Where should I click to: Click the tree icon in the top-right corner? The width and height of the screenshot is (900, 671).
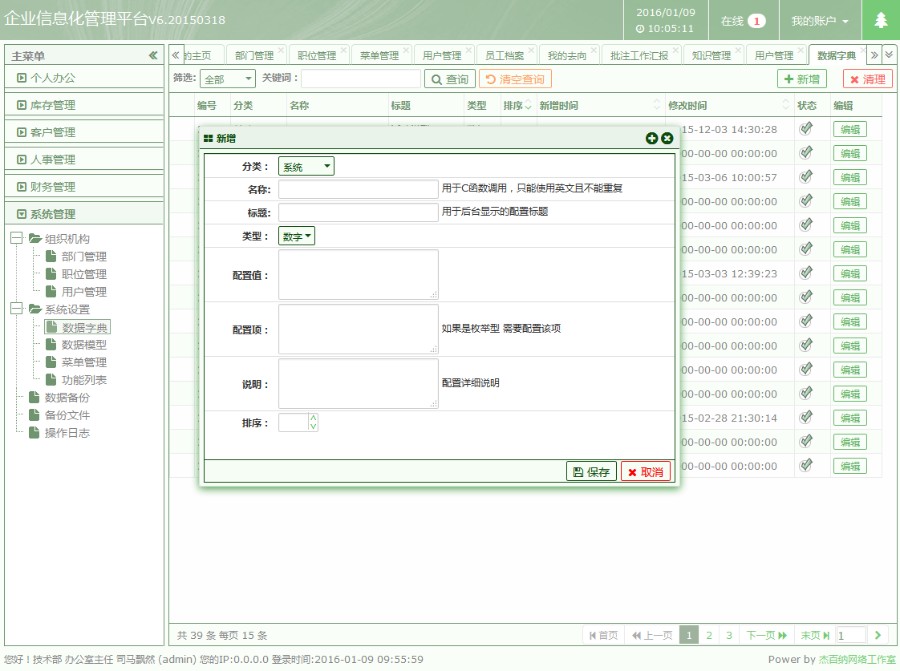tap(882, 18)
